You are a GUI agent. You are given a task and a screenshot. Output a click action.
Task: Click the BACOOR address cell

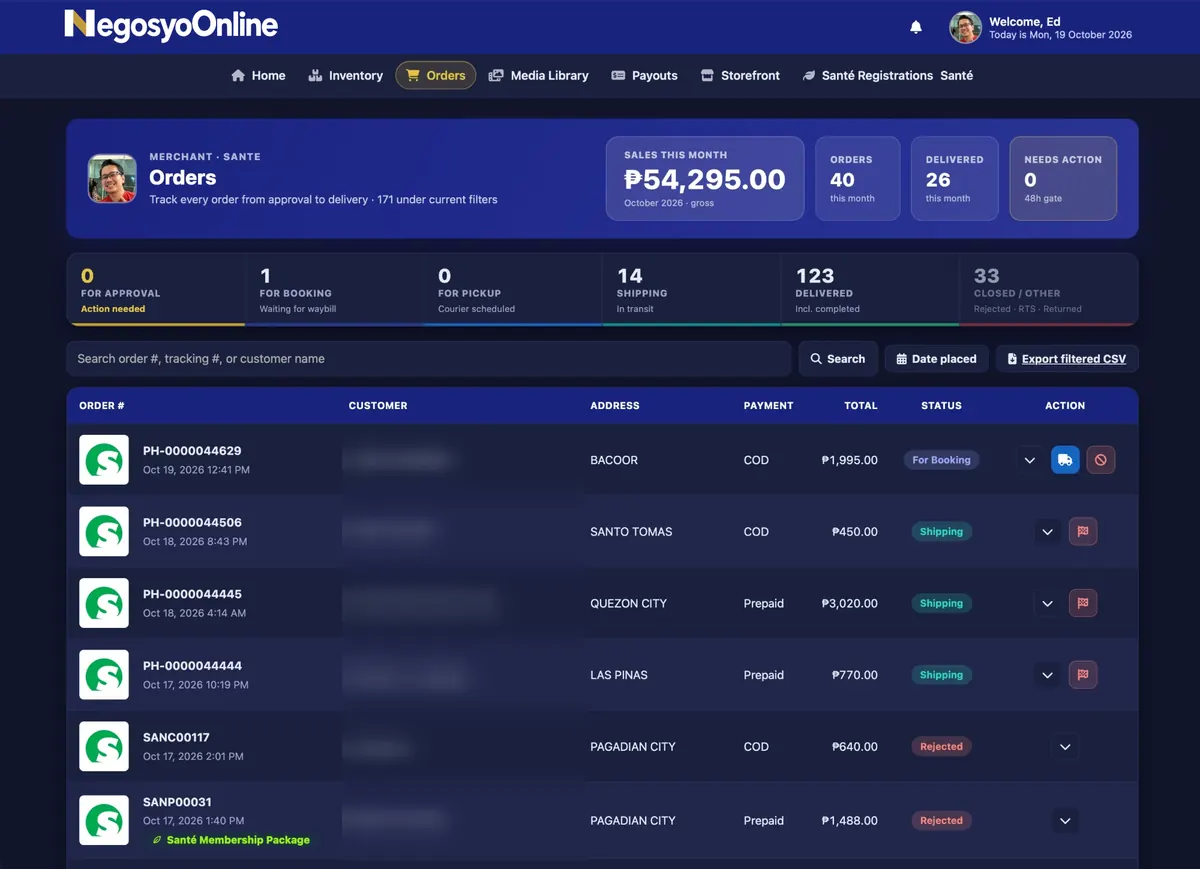coord(614,460)
